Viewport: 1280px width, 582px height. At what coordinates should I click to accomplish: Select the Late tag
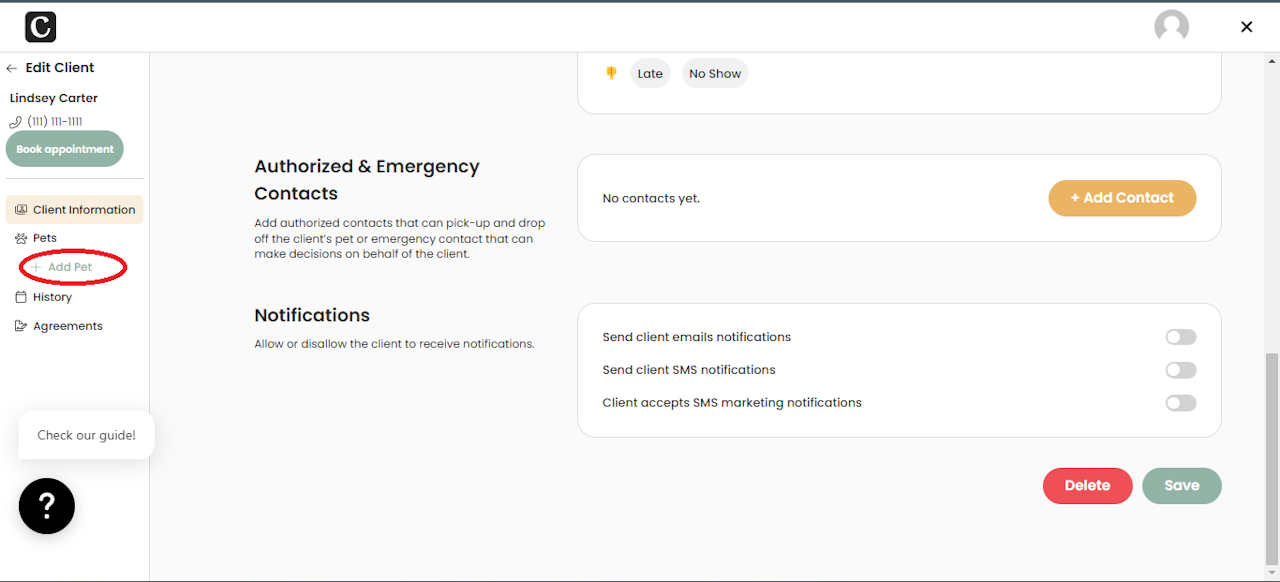pos(650,73)
